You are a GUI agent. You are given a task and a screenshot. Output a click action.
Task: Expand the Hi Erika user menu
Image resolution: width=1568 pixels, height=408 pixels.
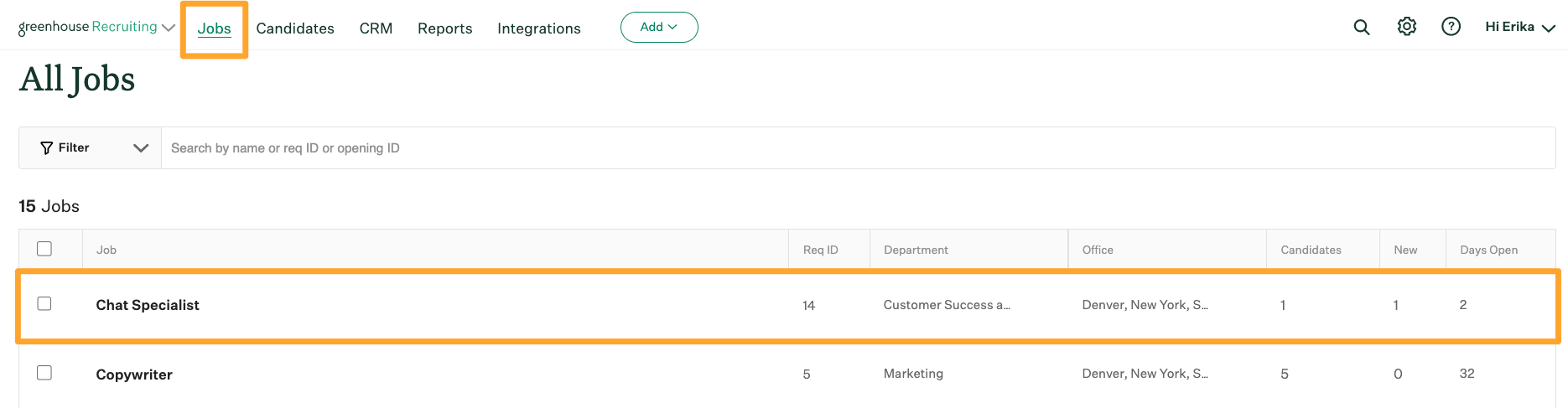[1519, 27]
